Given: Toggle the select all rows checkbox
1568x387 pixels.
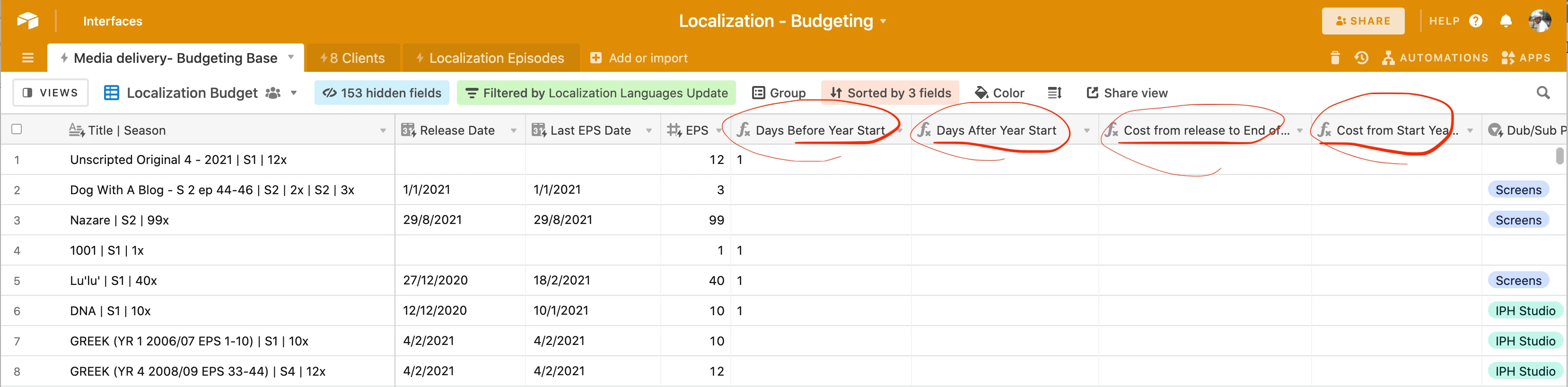Looking at the screenshot, I should click(17, 129).
